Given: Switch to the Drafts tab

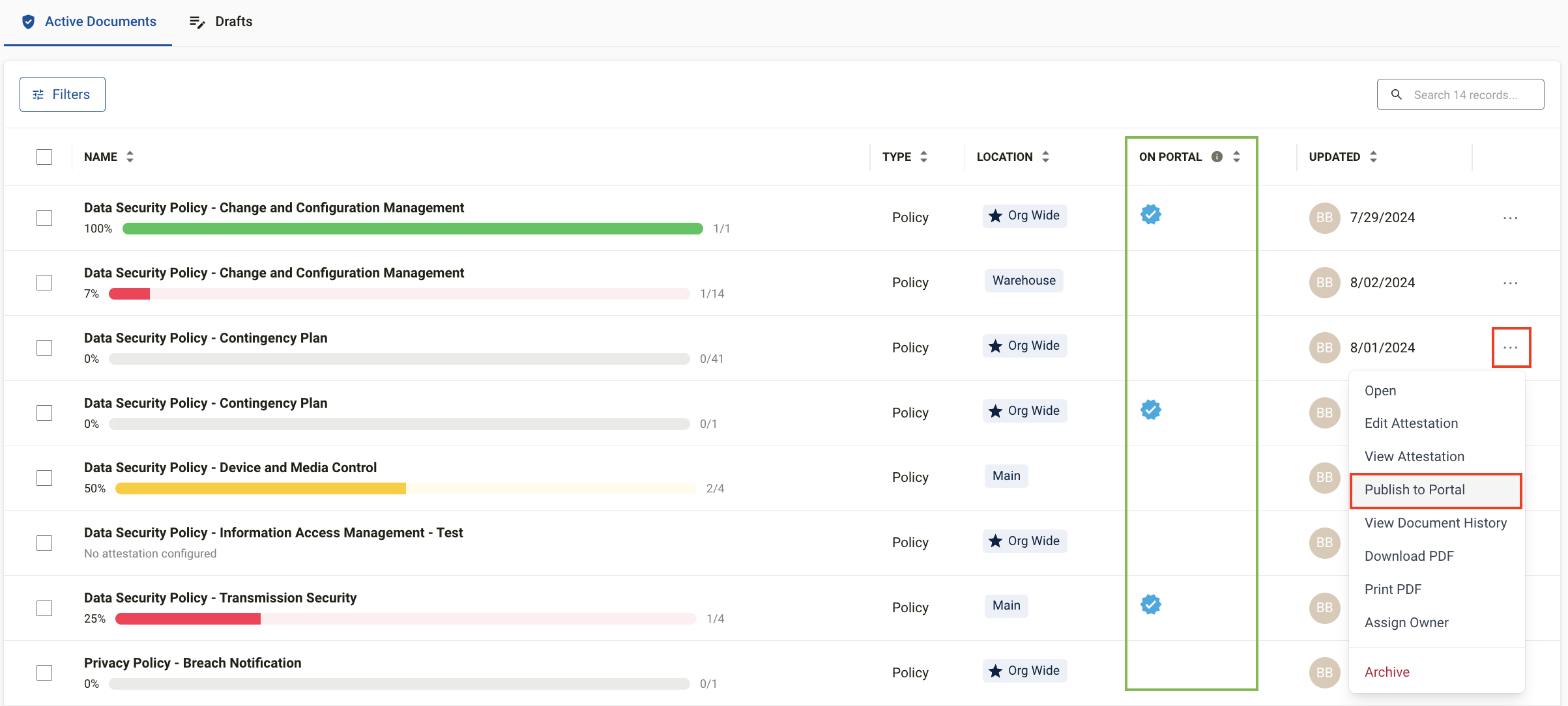Looking at the screenshot, I should (221, 21).
